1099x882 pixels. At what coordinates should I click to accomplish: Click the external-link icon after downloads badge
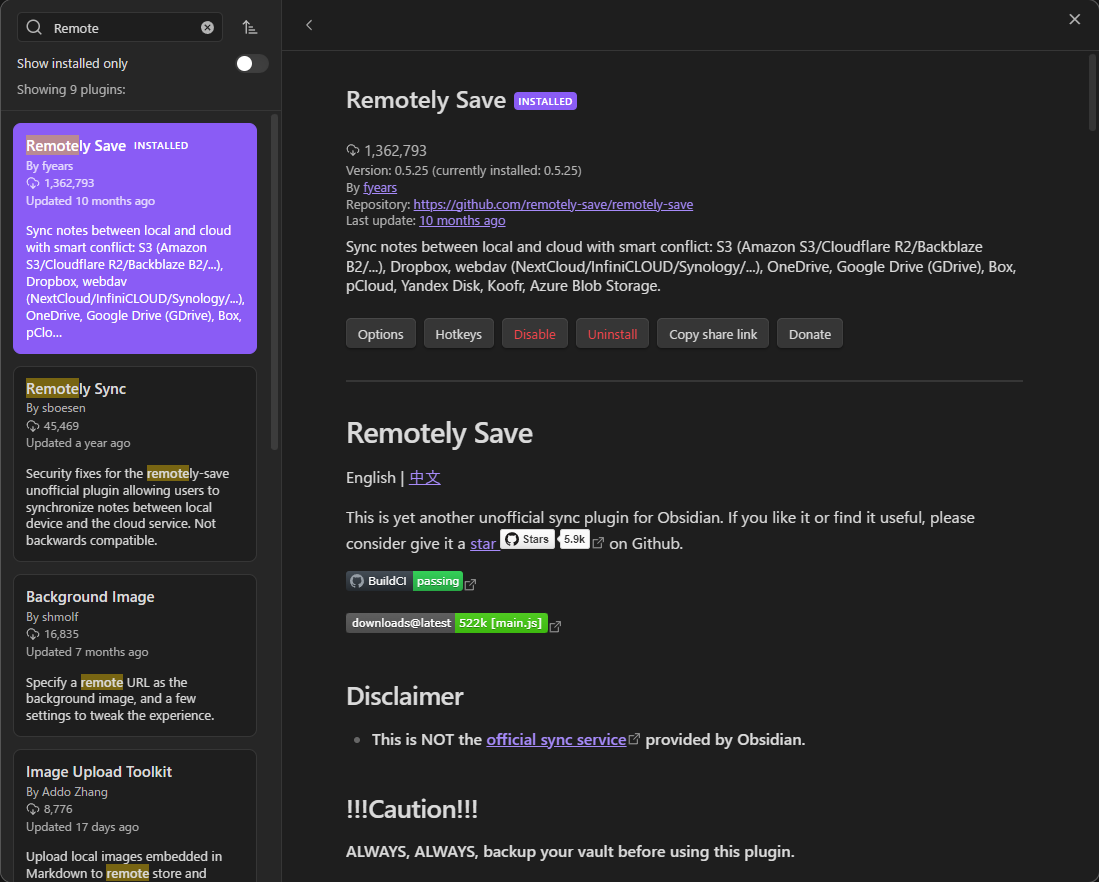555,626
